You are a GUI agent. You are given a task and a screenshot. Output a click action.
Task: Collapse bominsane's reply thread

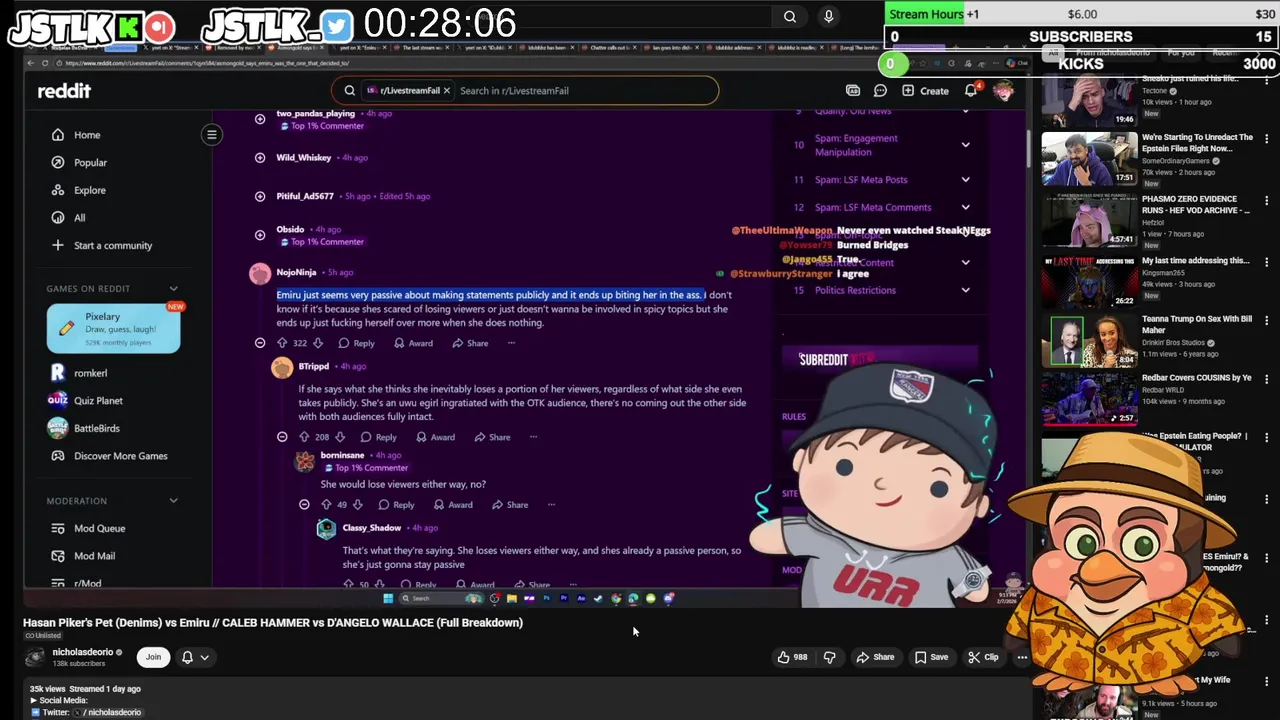[304, 505]
